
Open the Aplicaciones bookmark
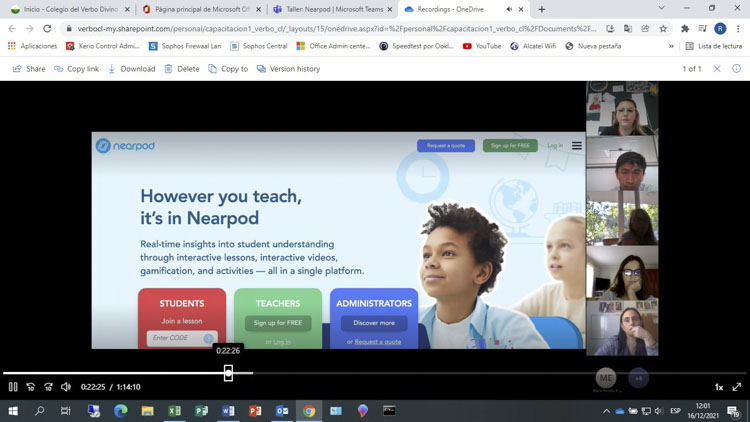[x=33, y=46]
